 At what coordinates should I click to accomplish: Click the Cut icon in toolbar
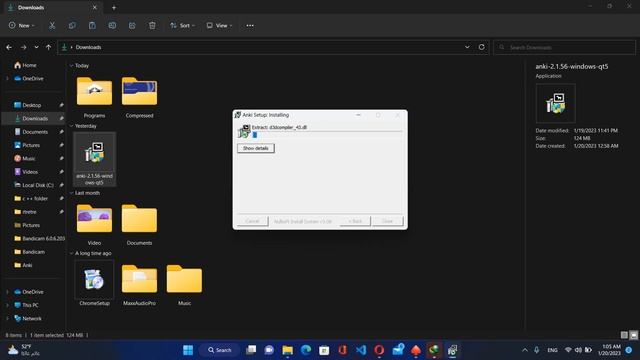[52, 25]
